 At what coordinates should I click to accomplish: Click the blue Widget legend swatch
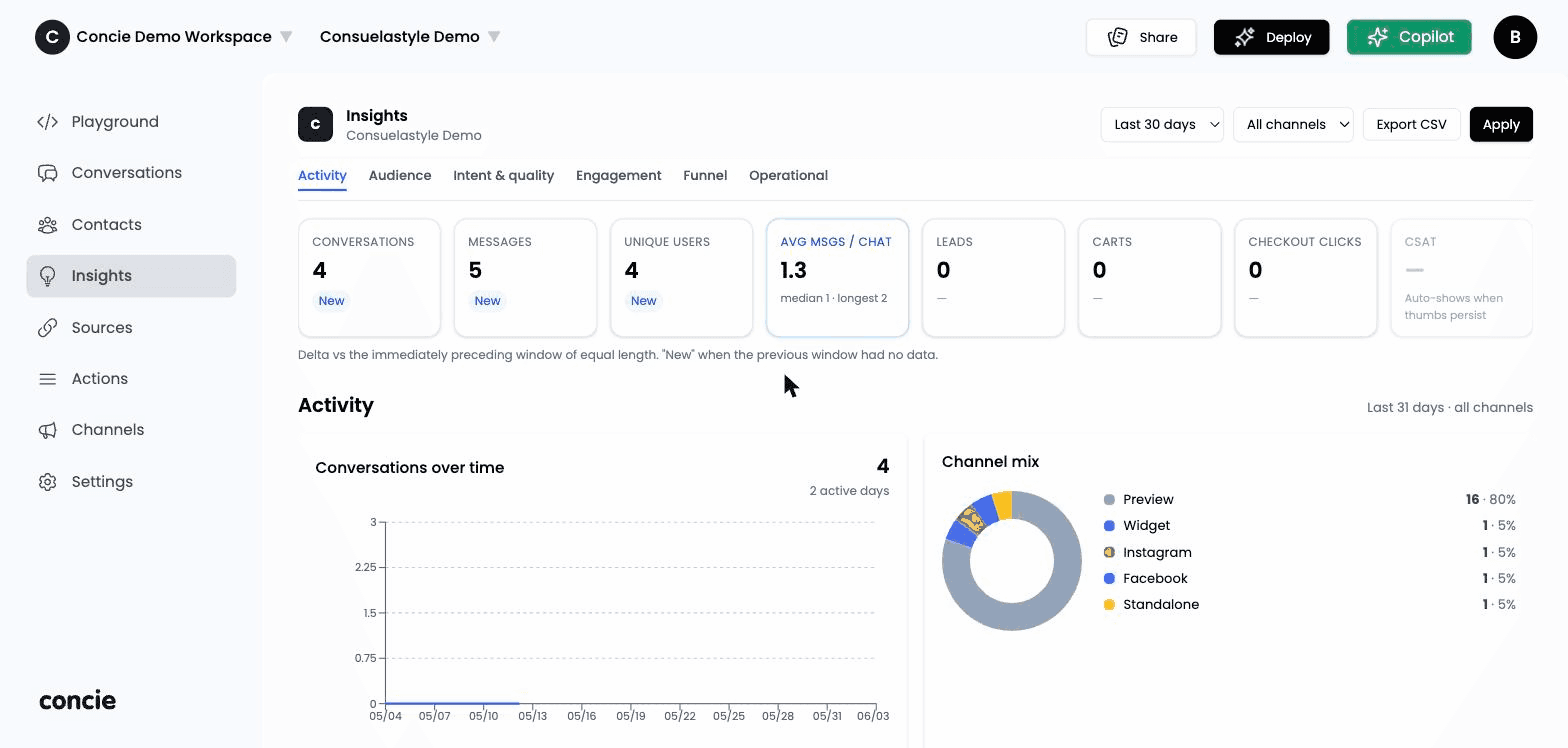point(1109,526)
